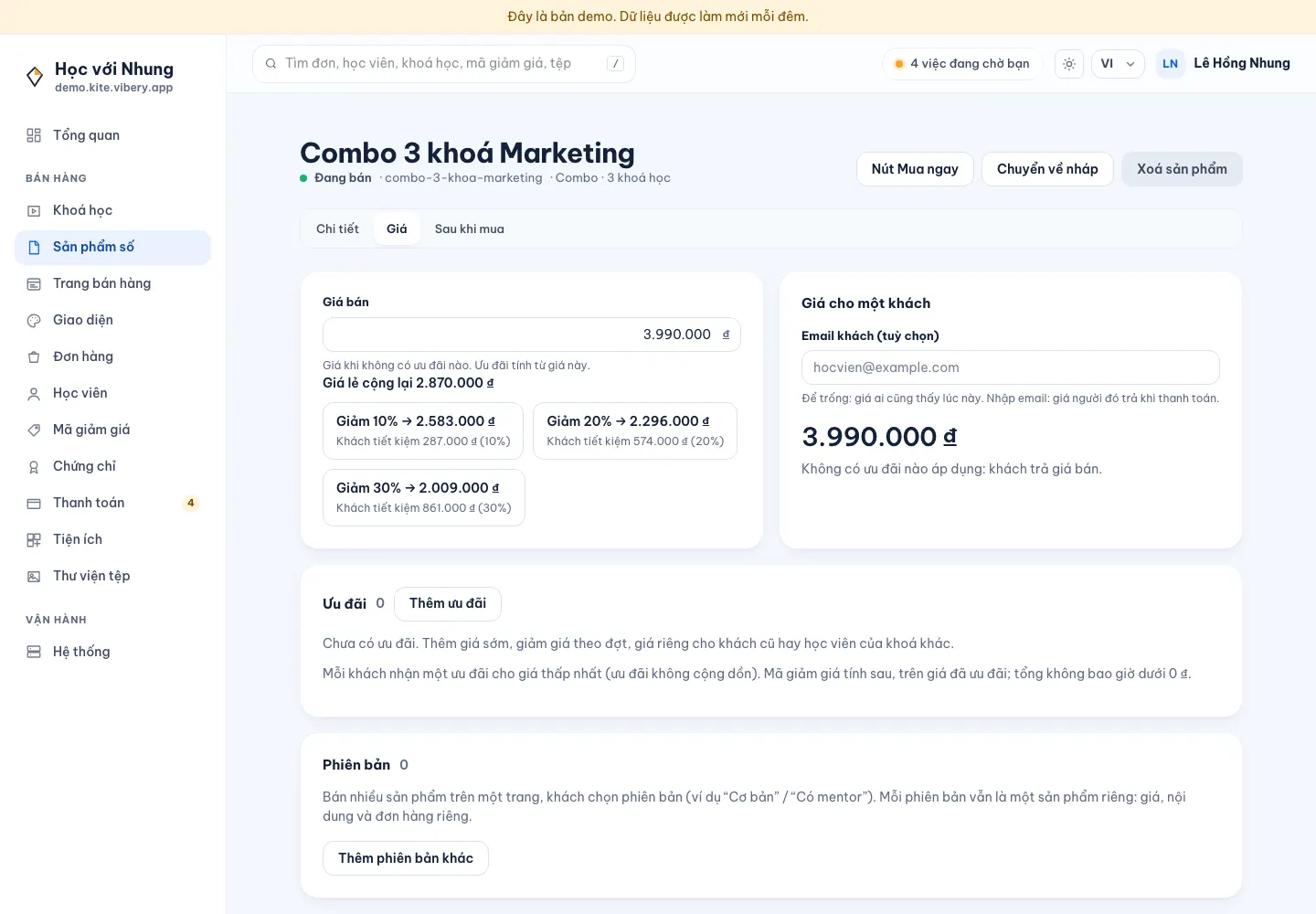Select the Giảm 20% discount card
Viewport: 1316px width, 914px height.
[635, 430]
